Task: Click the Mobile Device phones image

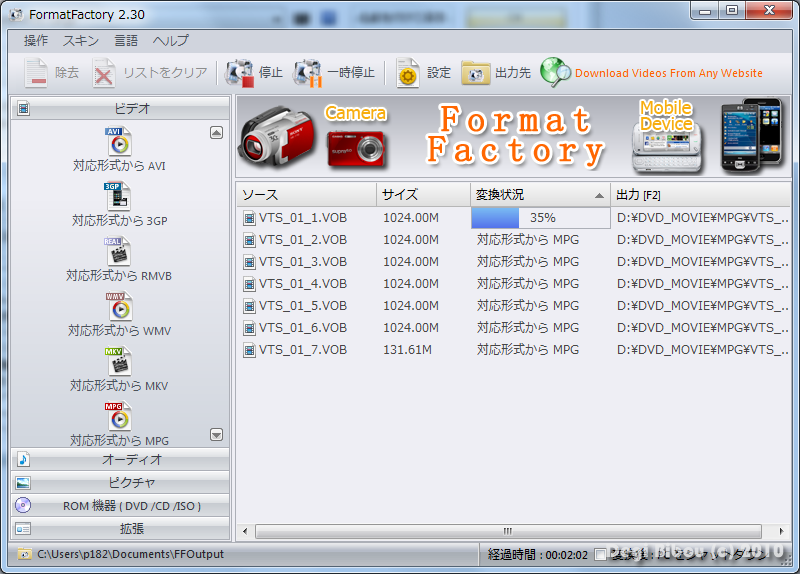Action: 751,136
